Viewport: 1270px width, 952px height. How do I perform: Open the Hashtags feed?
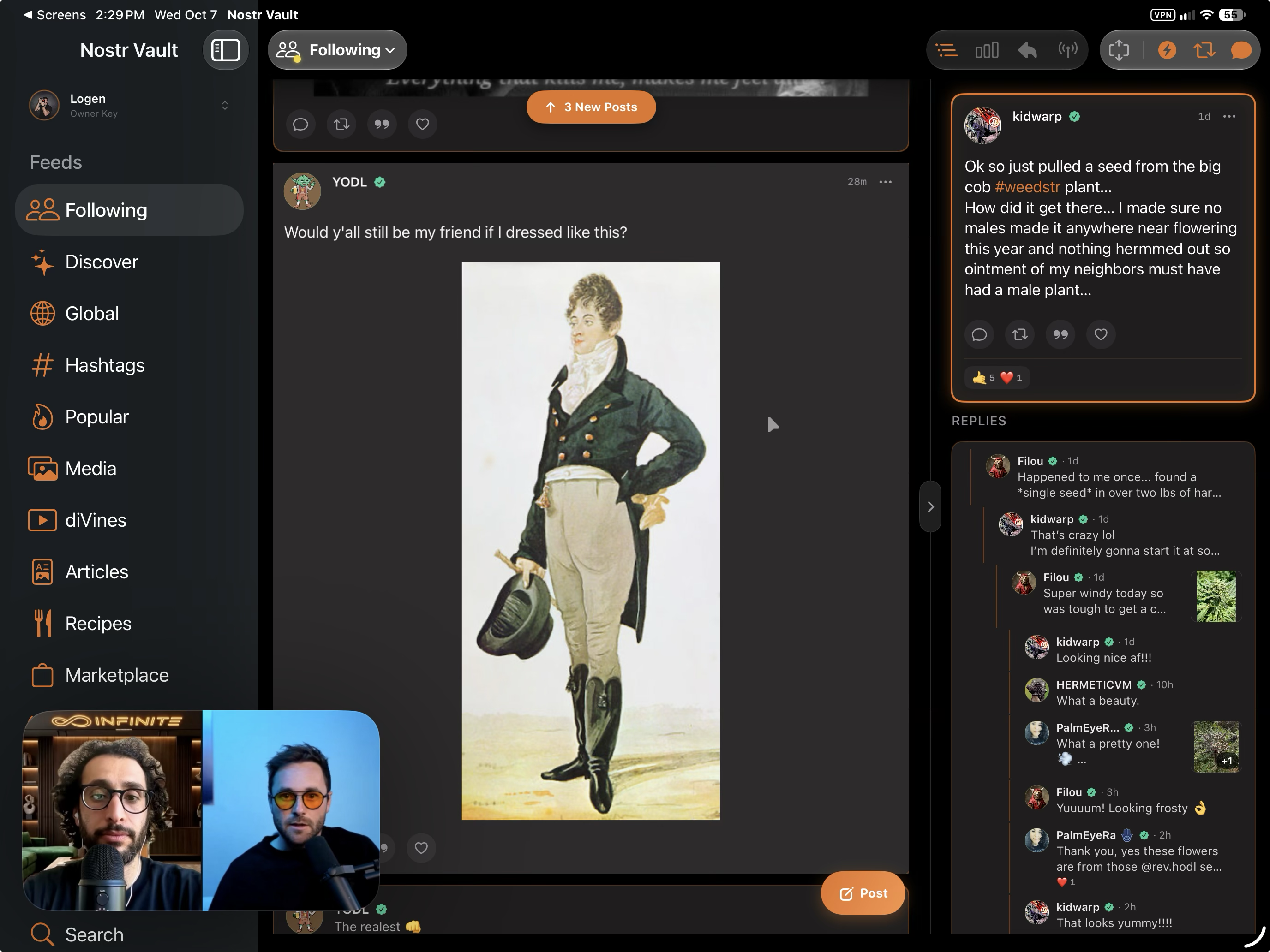(x=129, y=365)
